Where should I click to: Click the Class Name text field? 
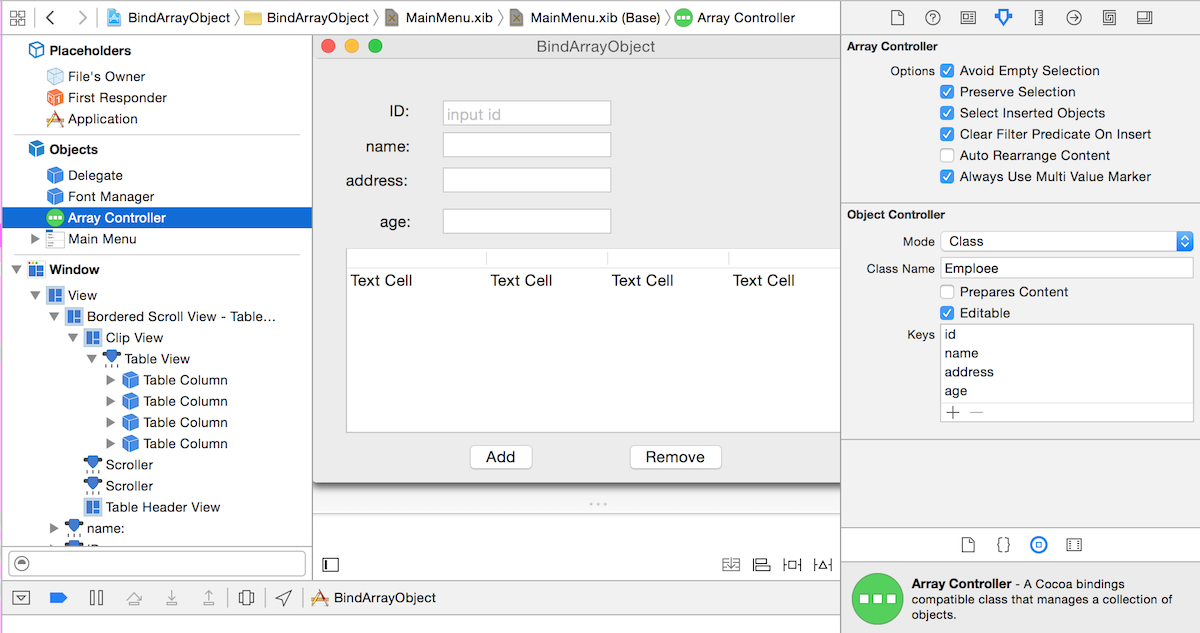click(1066, 268)
